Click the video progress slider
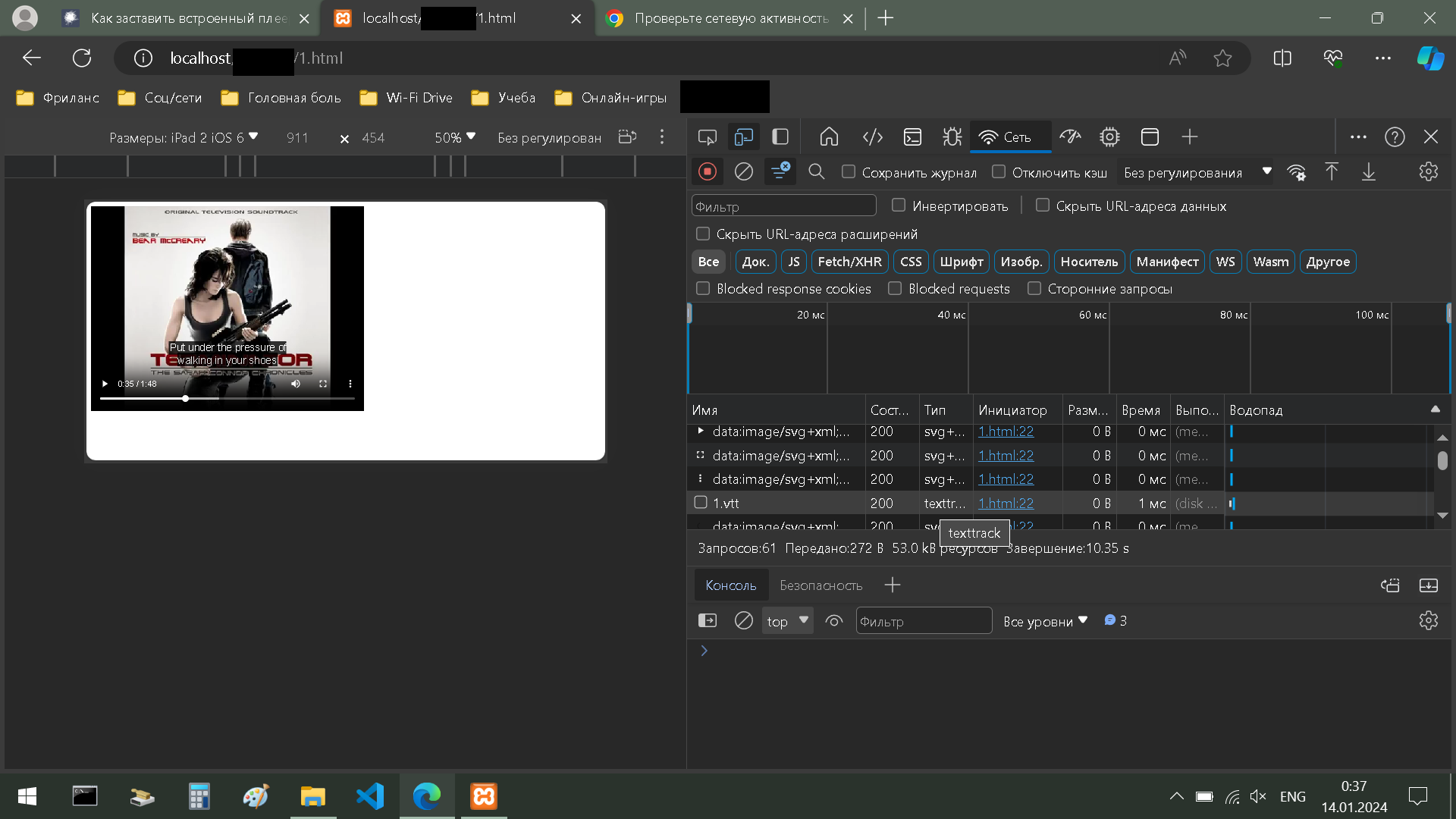The width and height of the screenshot is (1456, 819). point(227,398)
